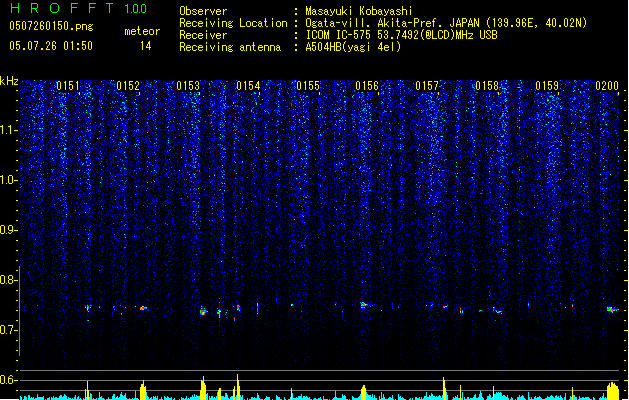Click the meteor count value 14
This screenshot has height=400, width=629.
pyautogui.click(x=146, y=46)
